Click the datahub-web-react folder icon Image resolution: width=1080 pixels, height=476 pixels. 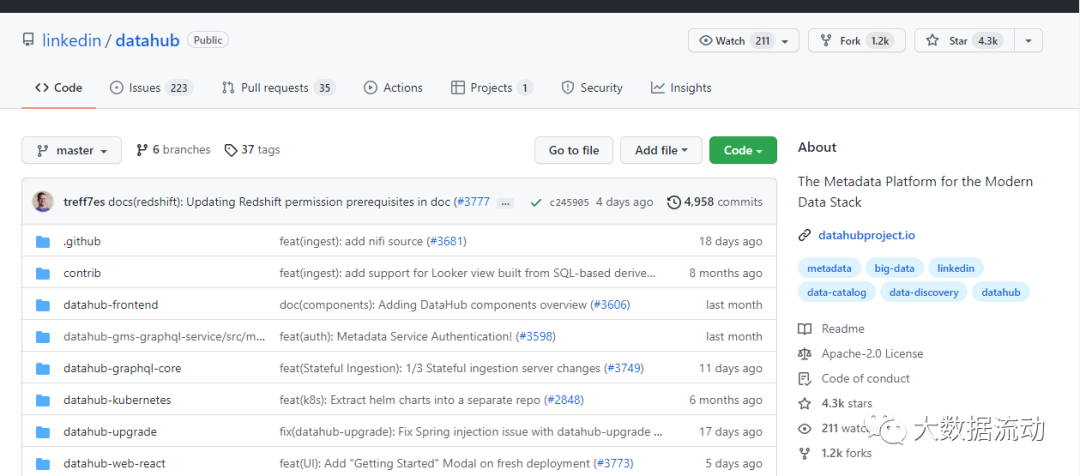[x=43, y=464]
